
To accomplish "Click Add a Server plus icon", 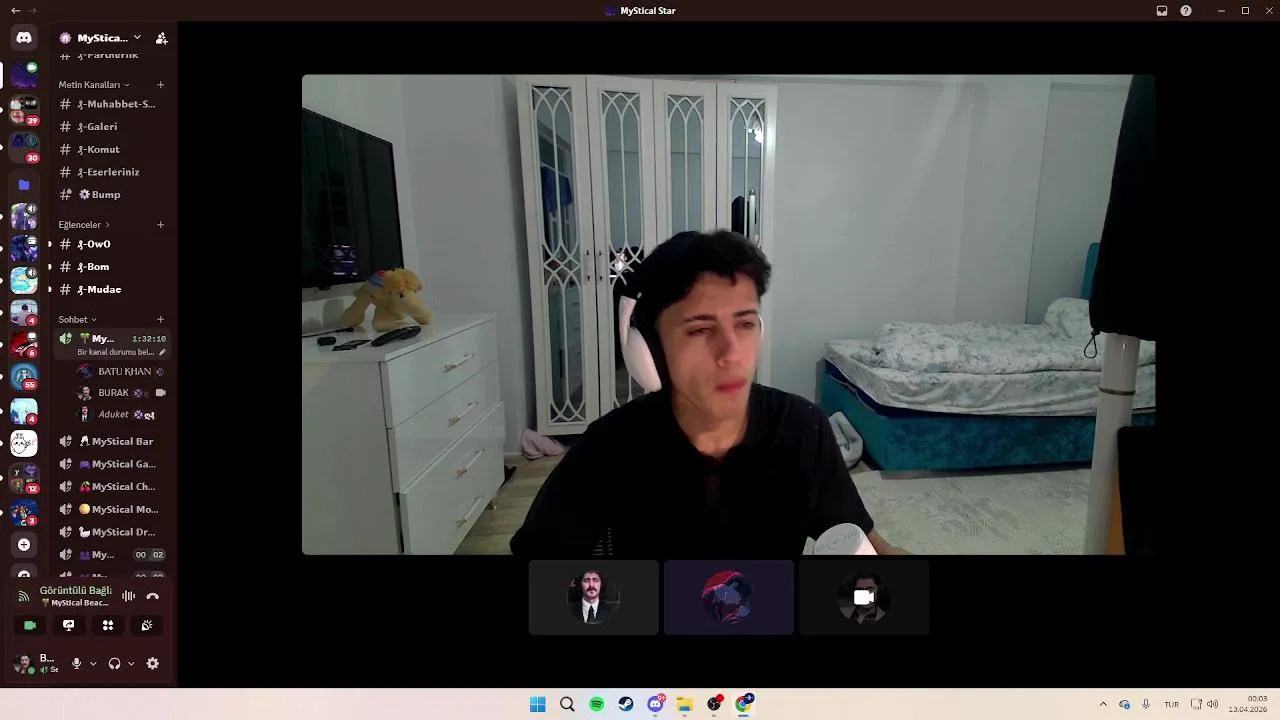I will click(x=24, y=545).
